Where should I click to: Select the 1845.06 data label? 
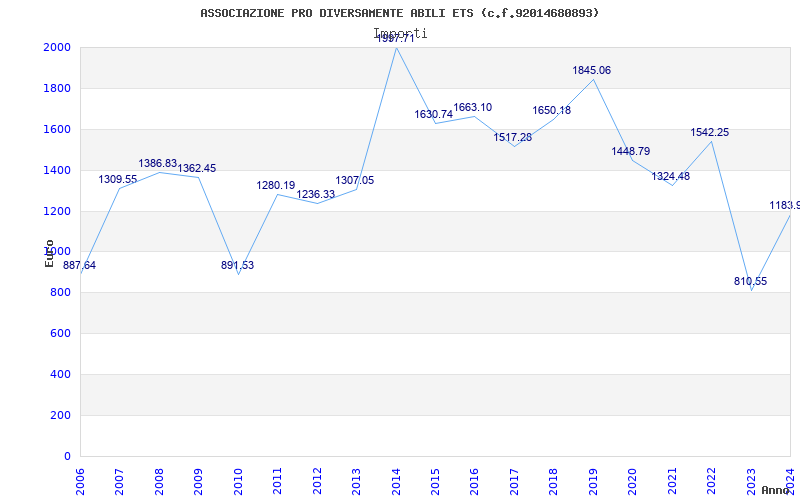tap(591, 70)
